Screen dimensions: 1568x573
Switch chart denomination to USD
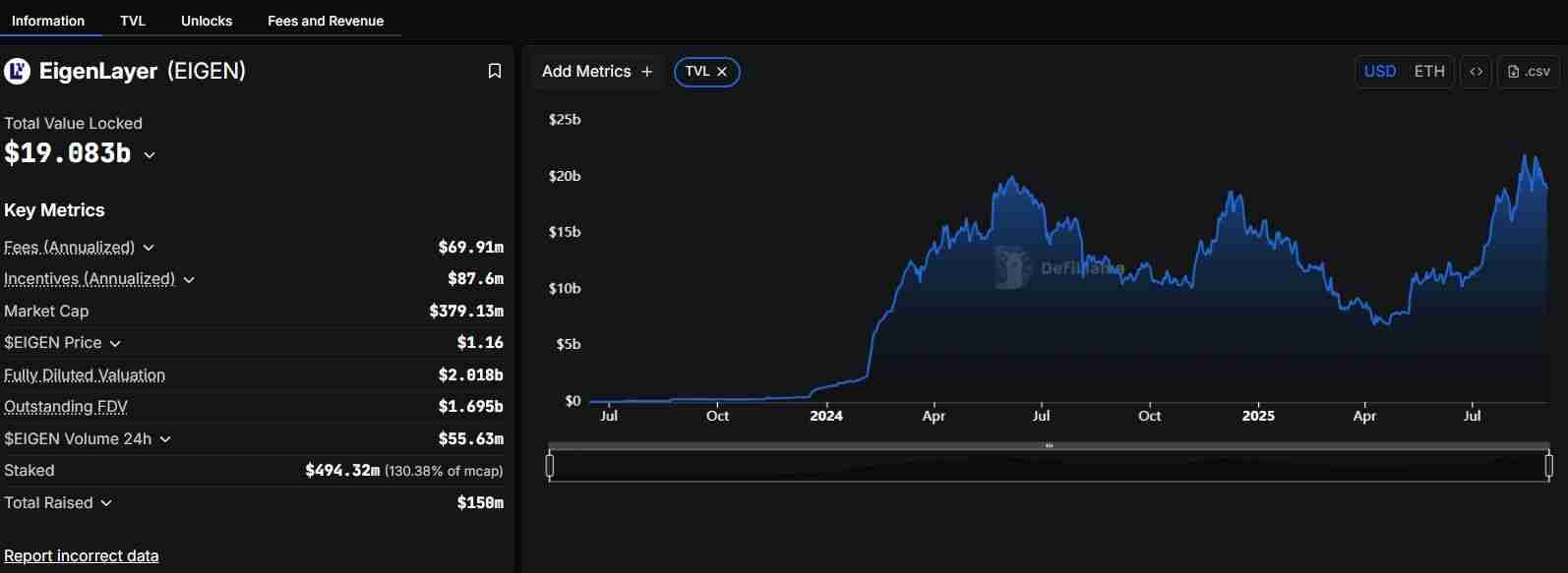point(1379,72)
